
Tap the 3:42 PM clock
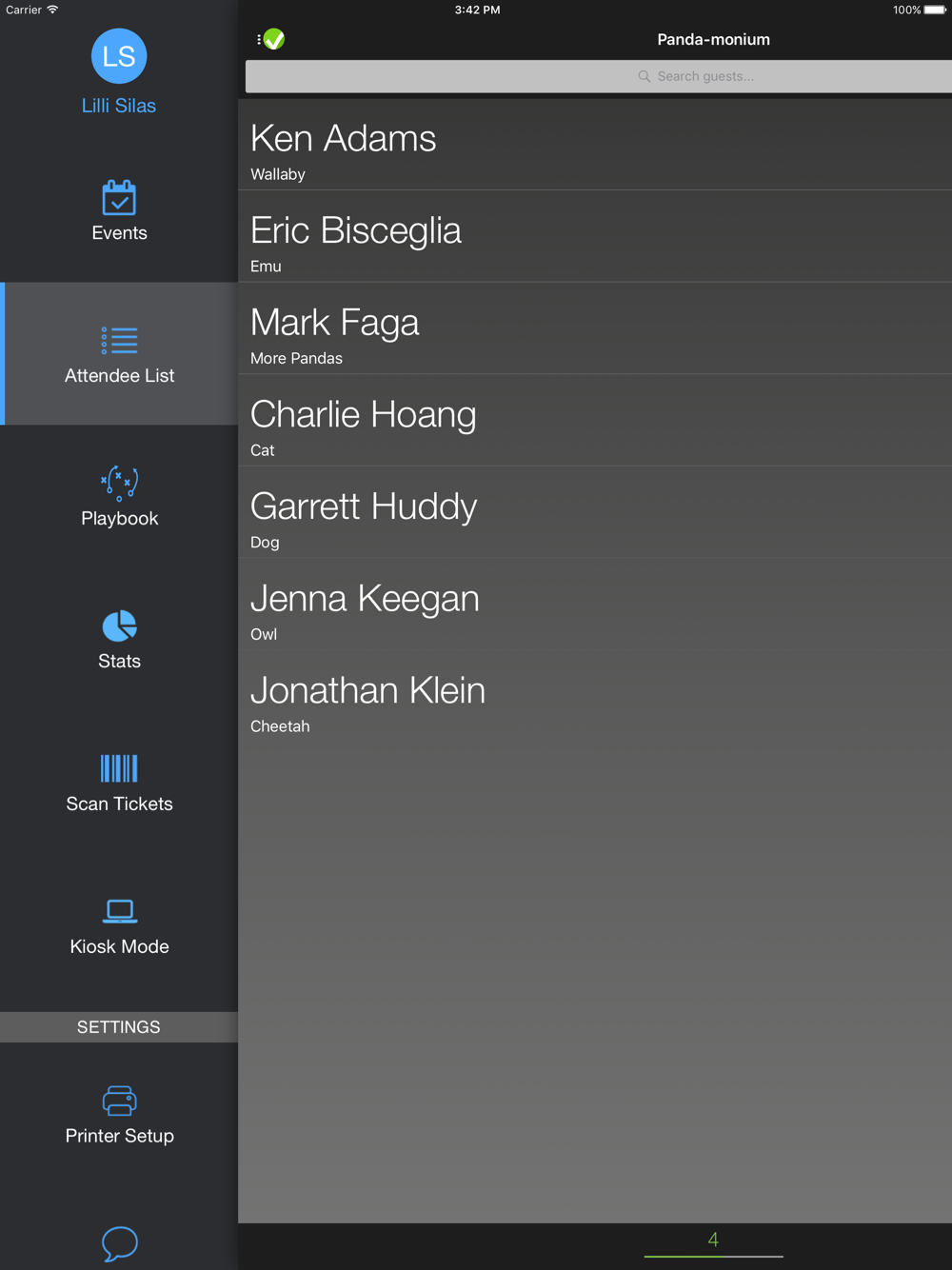477,10
